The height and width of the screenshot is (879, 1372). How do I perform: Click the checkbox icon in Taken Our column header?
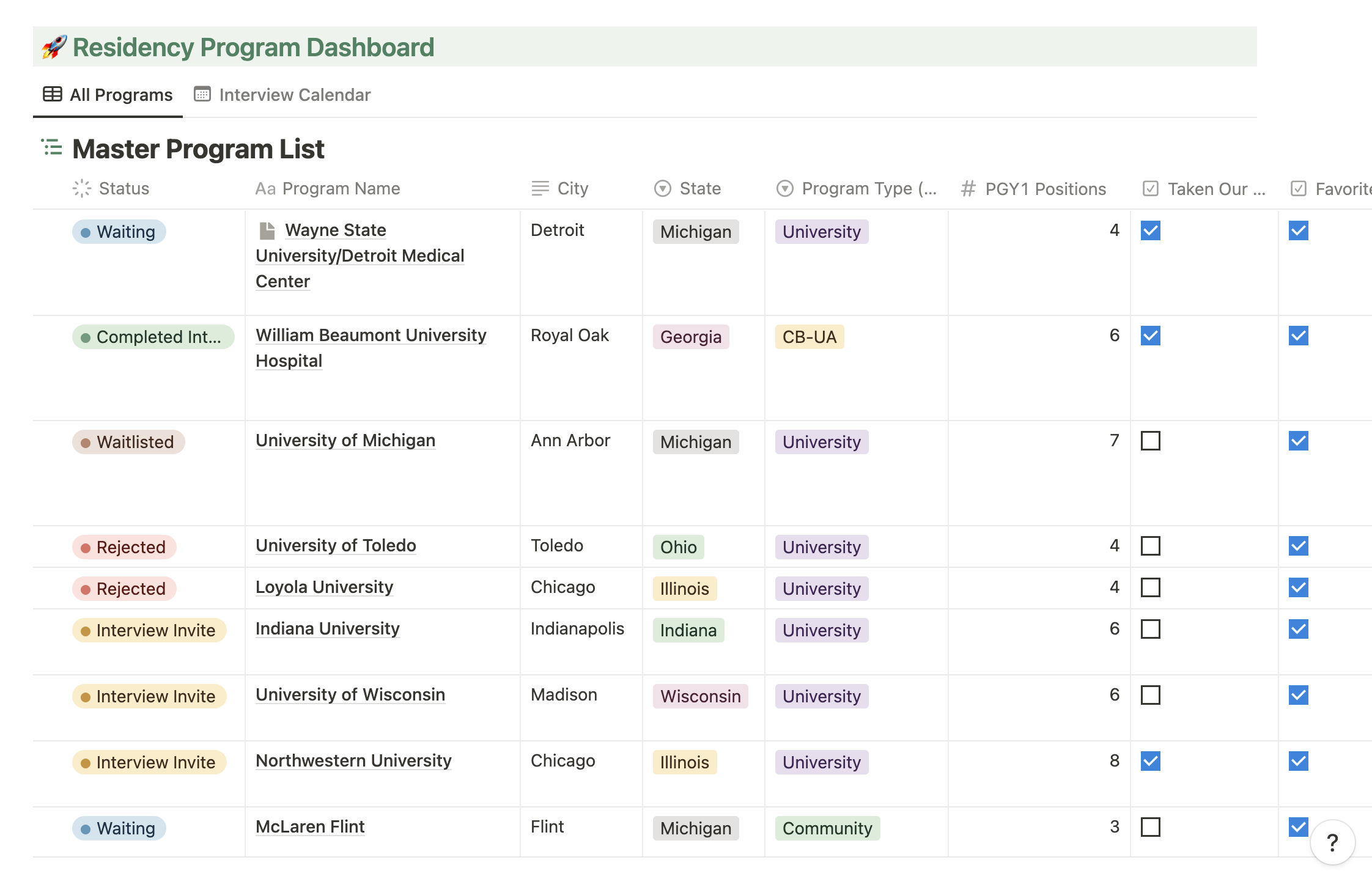tap(1149, 188)
